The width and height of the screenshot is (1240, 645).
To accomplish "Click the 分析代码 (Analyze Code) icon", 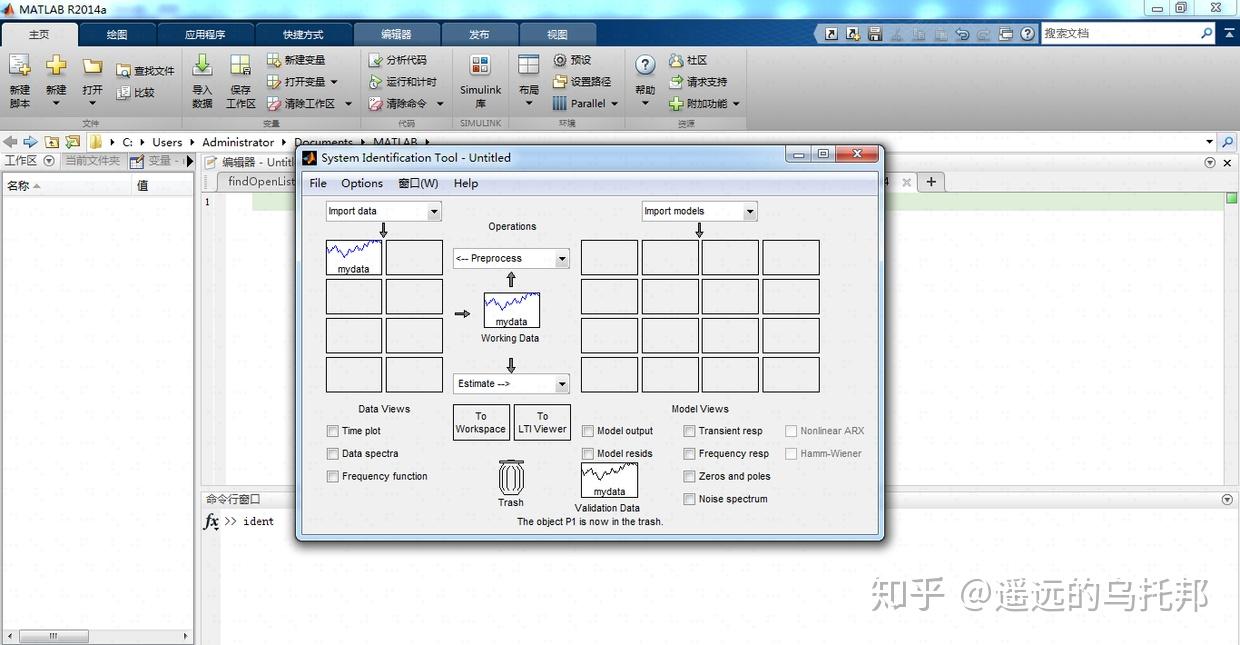I will point(398,60).
